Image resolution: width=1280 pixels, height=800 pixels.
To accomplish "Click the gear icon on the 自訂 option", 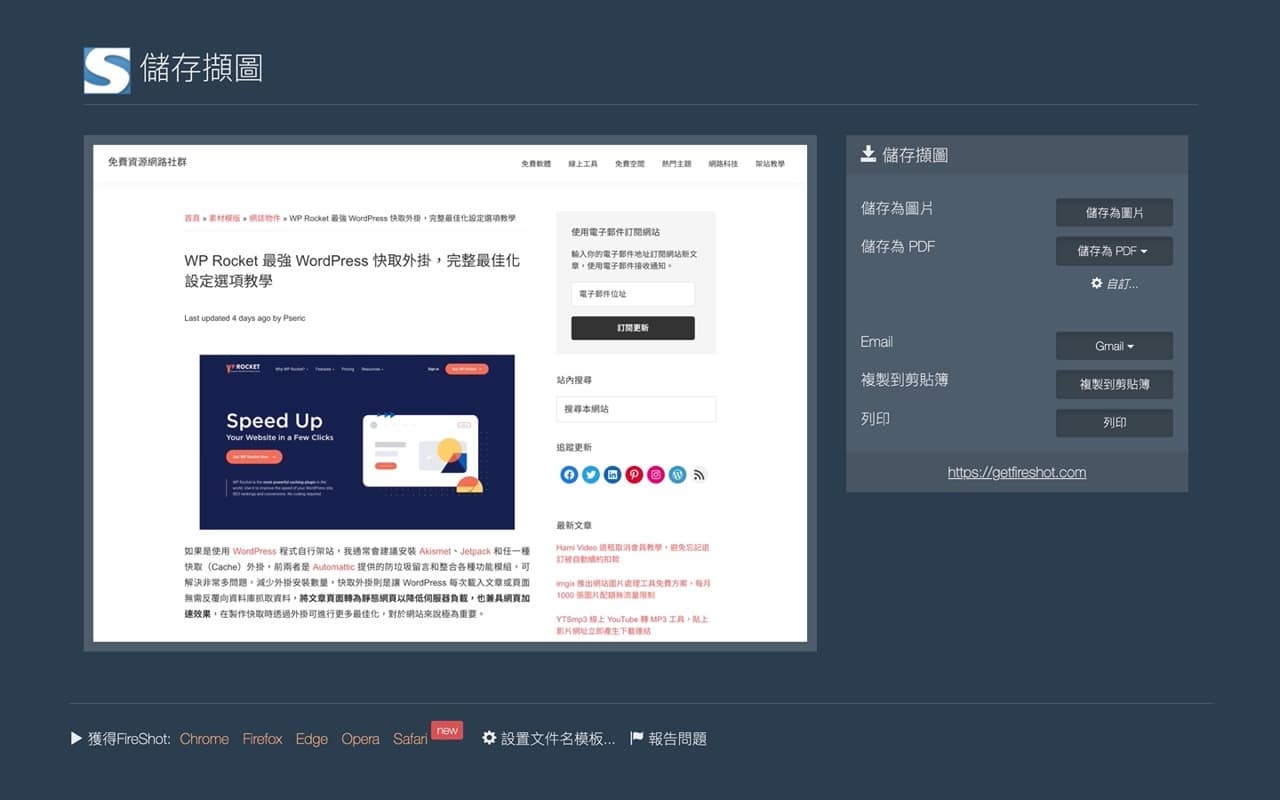I will point(1096,283).
